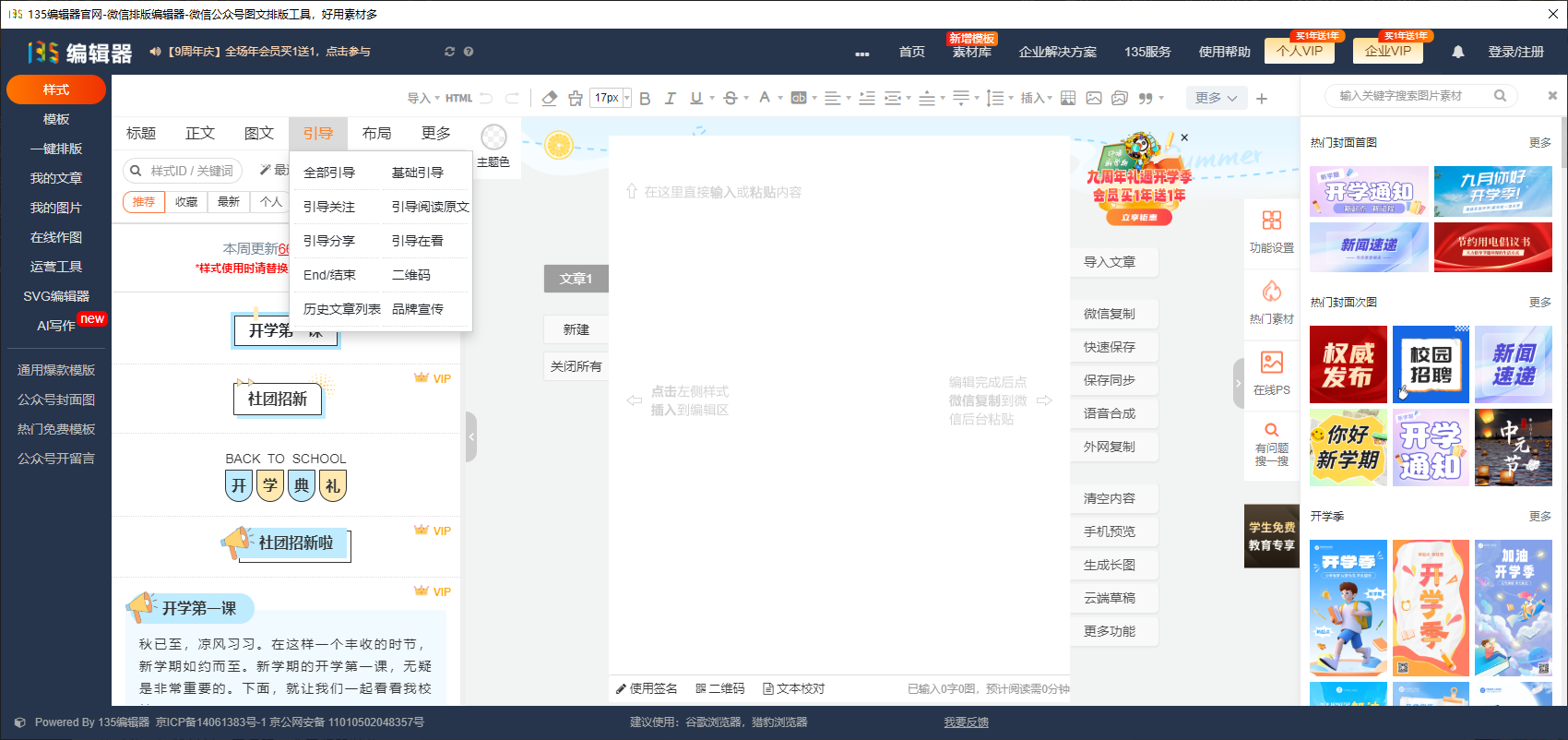Click the help question mark icon
This screenshot has width=1568, height=740.
(469, 52)
